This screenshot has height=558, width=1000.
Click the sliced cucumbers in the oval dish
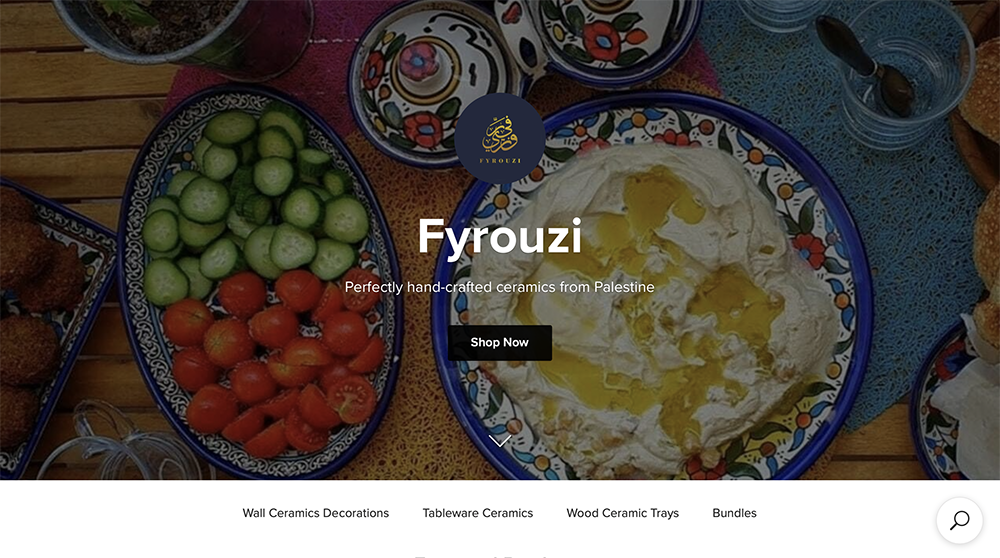(255, 198)
